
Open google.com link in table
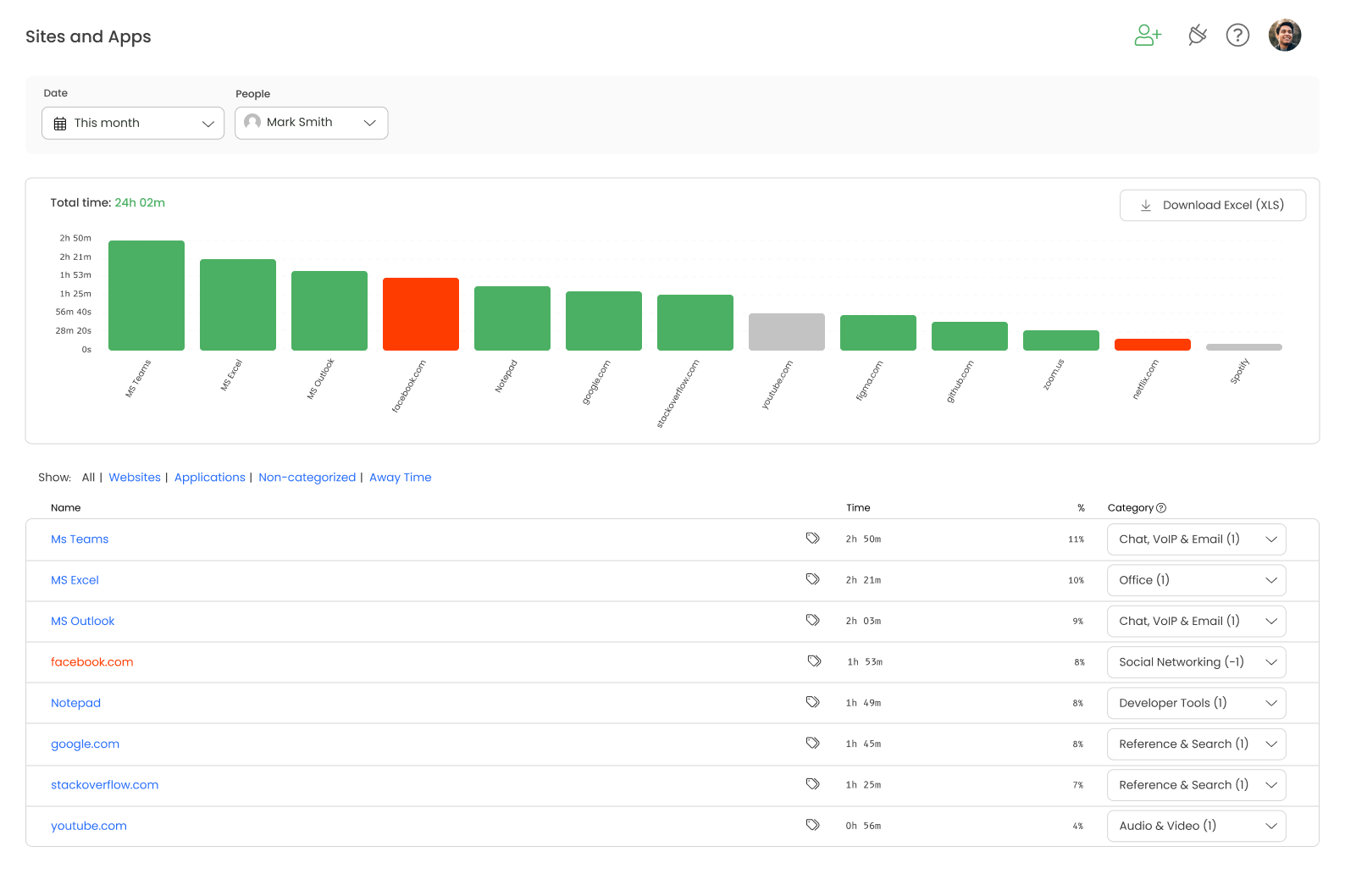[85, 744]
